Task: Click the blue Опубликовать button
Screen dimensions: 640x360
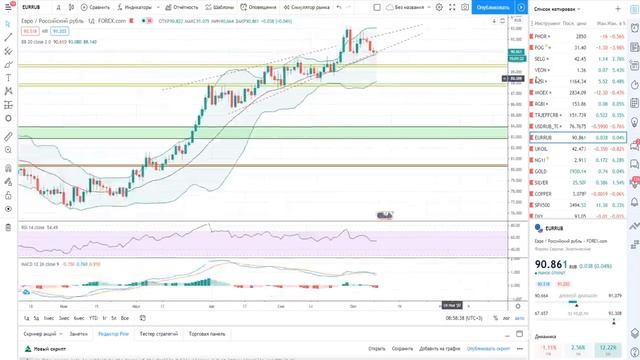Action: [x=493, y=7]
